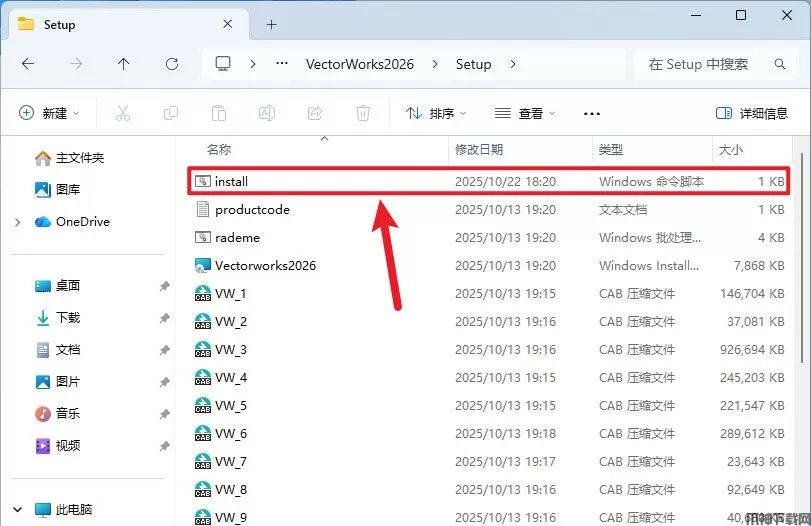Viewport: 811px width, 526px height.
Task: Unpin Documents (文档) using its pin icon
Action: tap(164, 350)
